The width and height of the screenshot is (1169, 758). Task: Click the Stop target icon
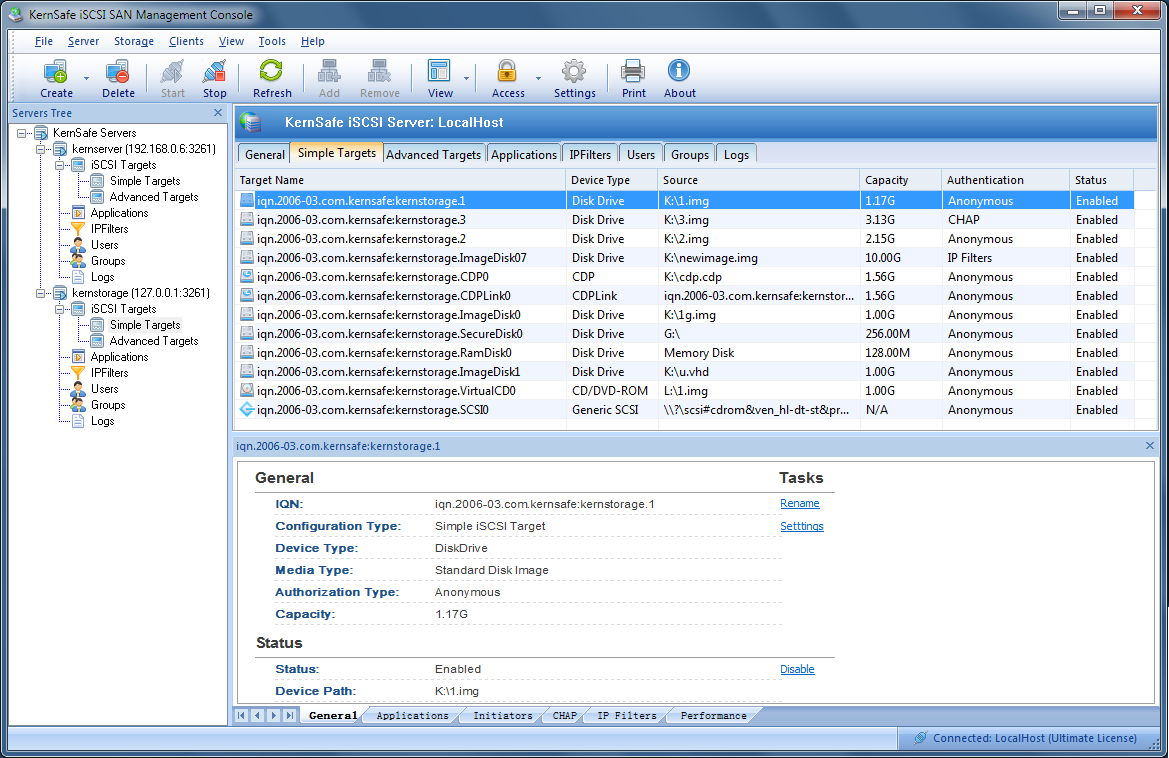215,72
